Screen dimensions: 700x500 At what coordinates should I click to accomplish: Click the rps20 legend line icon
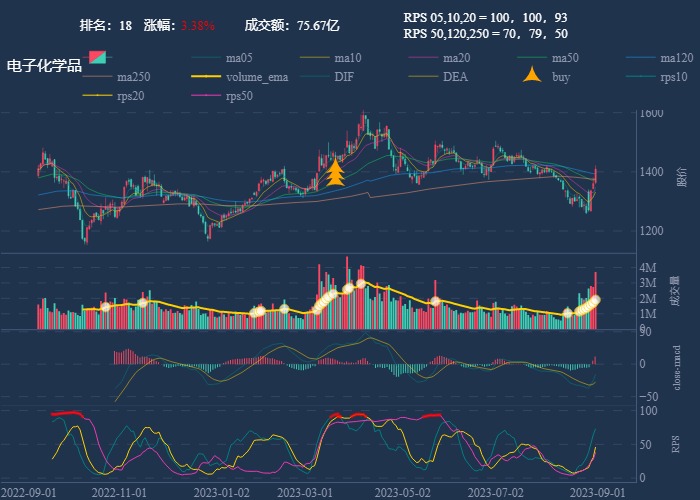[x=98, y=96]
